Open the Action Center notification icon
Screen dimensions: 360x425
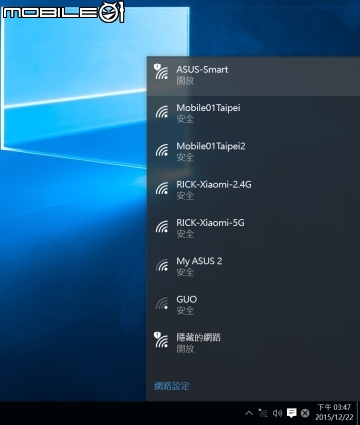click(x=292, y=413)
